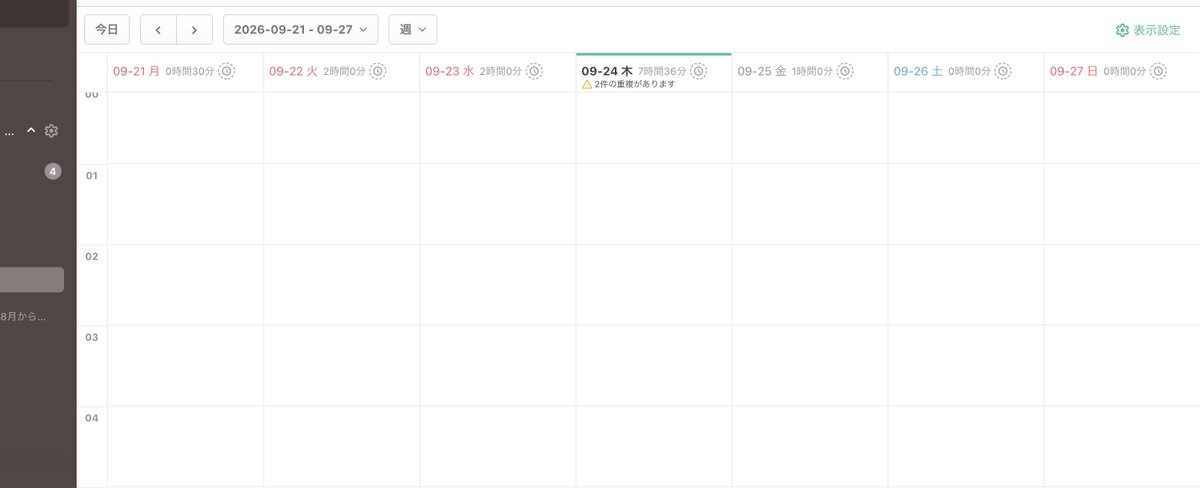Click the 2件の重複があります warning text

(634, 84)
